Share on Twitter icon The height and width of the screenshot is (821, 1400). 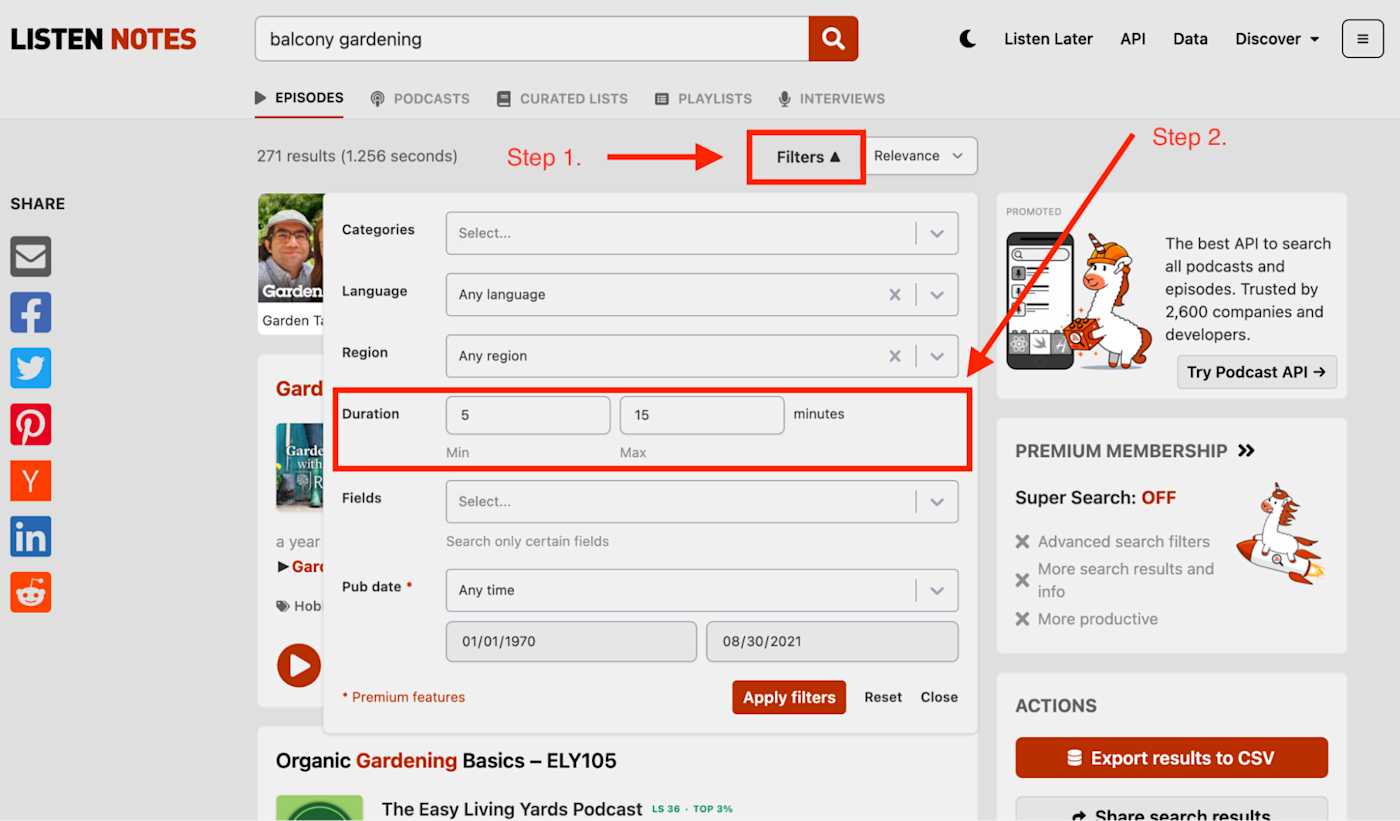point(31,369)
